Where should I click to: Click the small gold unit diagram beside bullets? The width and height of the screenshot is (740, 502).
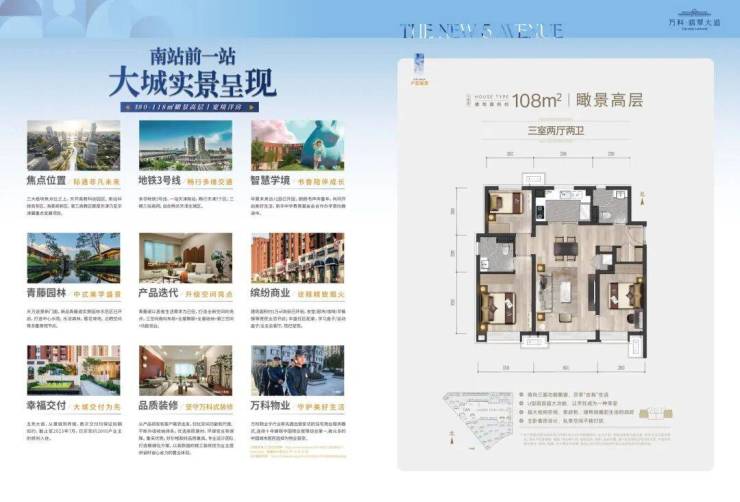coord(655,414)
